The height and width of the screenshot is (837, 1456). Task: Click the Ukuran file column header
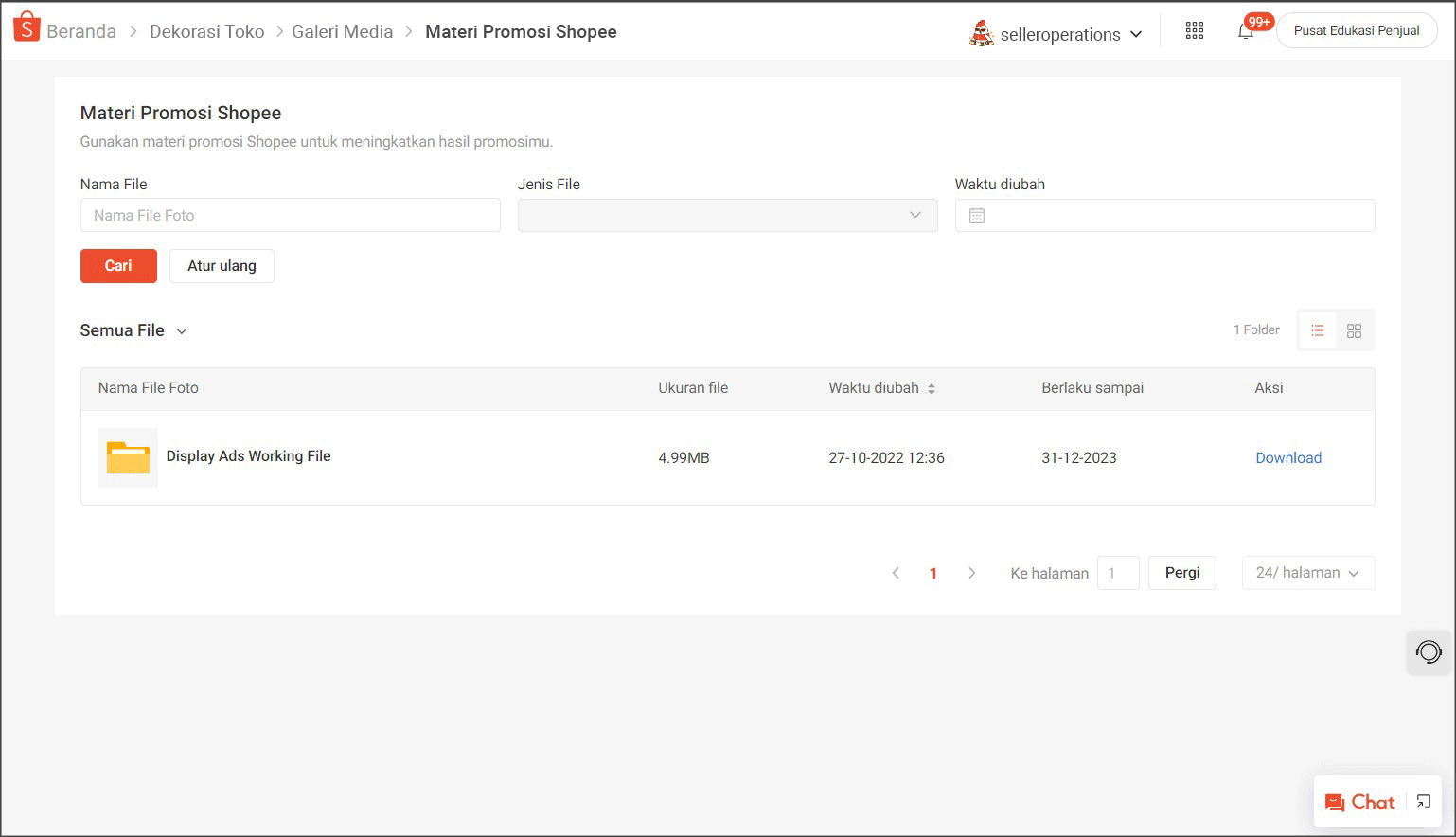click(x=694, y=388)
